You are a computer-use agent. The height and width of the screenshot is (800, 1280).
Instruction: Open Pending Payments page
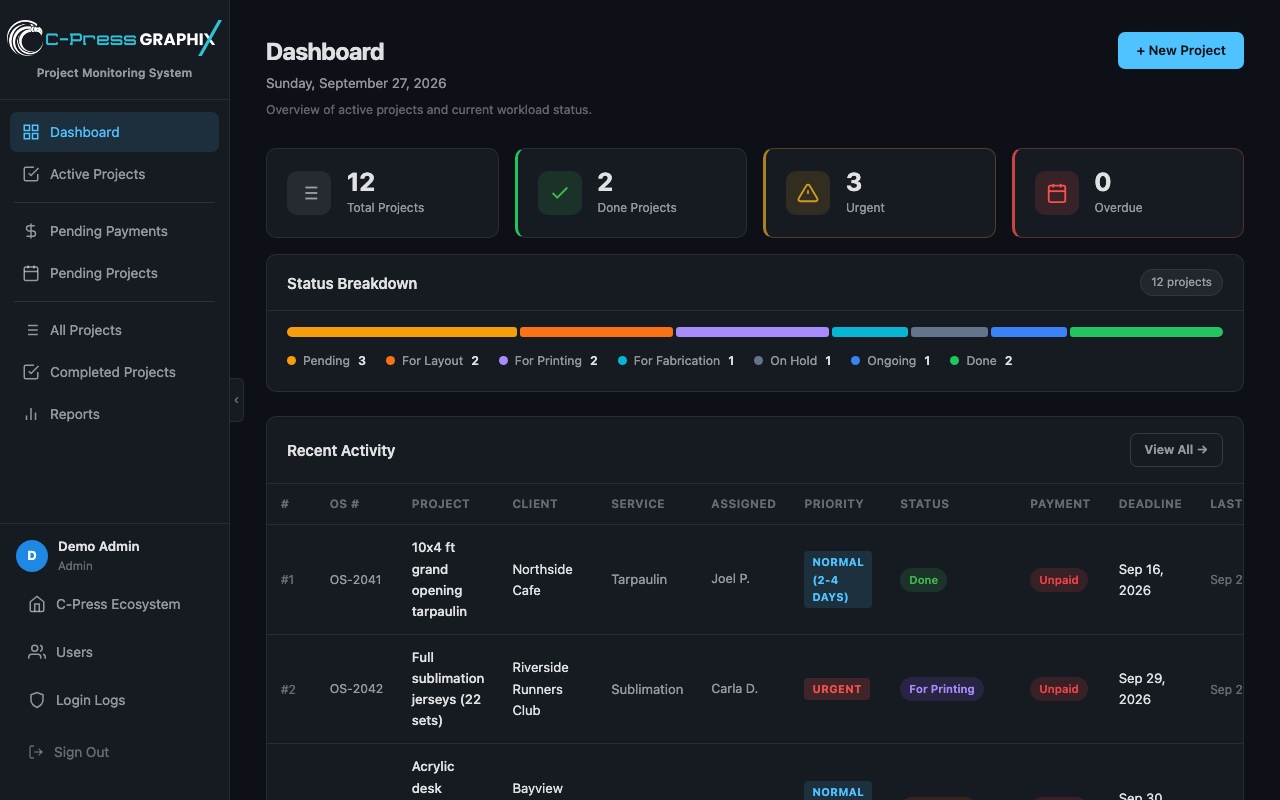point(114,231)
